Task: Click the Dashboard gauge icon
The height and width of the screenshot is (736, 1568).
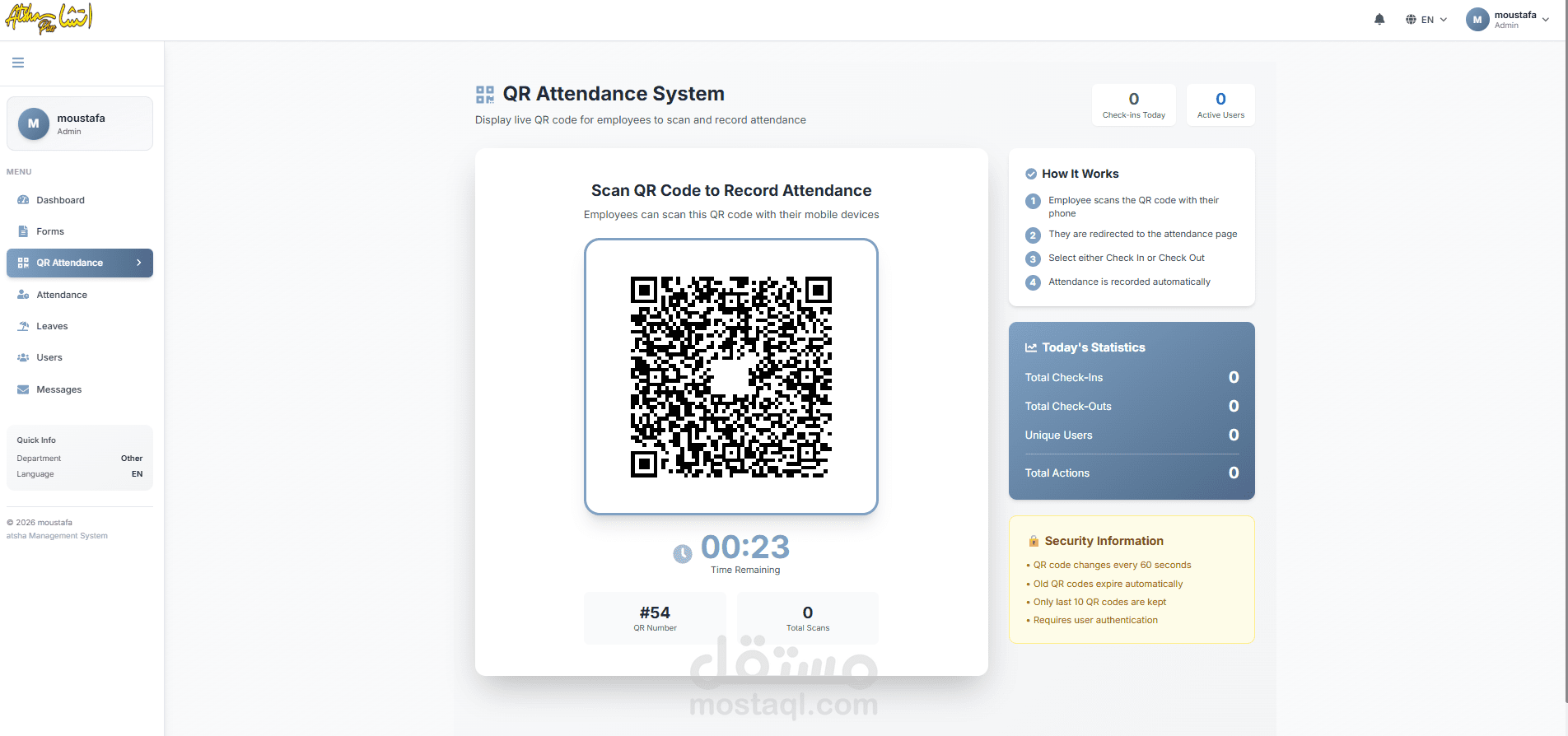Action: click(x=23, y=200)
